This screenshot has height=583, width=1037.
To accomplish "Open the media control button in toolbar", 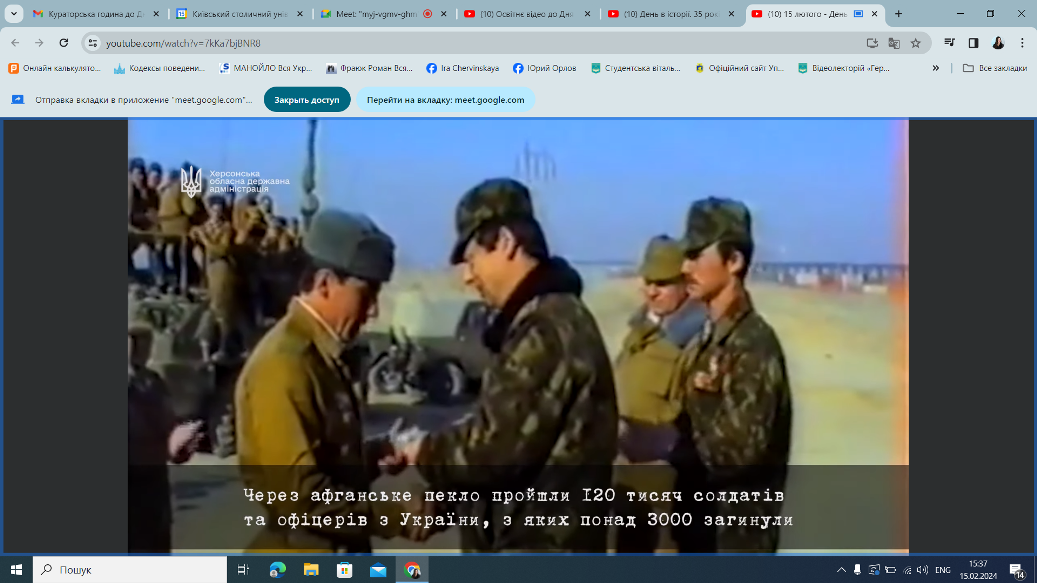I will [x=949, y=43].
